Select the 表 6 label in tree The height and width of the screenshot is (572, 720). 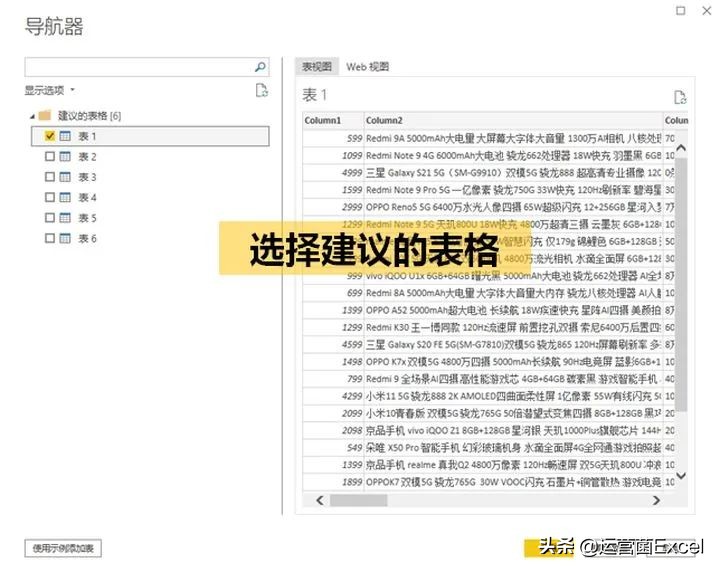(87, 239)
